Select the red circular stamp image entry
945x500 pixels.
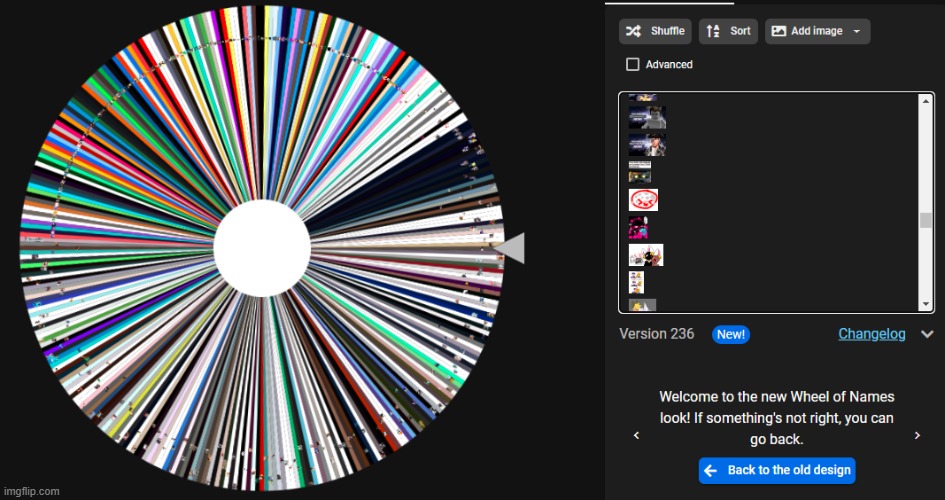pos(643,200)
